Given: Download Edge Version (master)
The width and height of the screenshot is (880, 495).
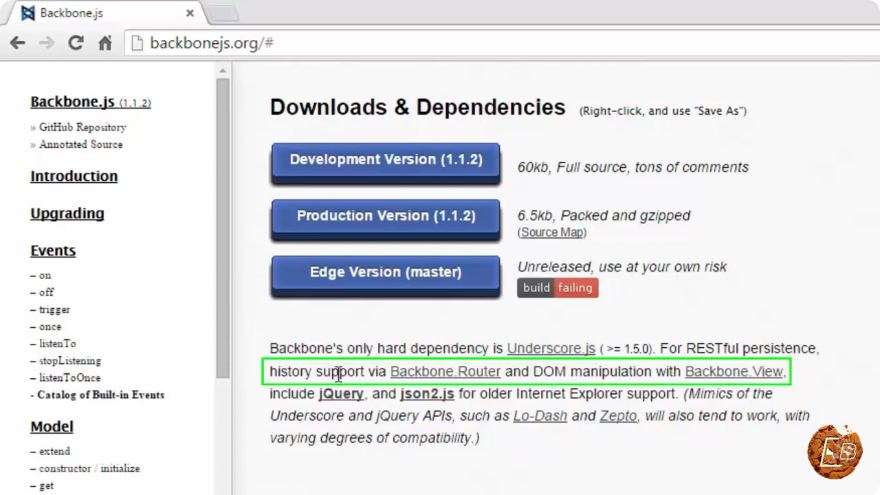Looking at the screenshot, I should [386, 276].
